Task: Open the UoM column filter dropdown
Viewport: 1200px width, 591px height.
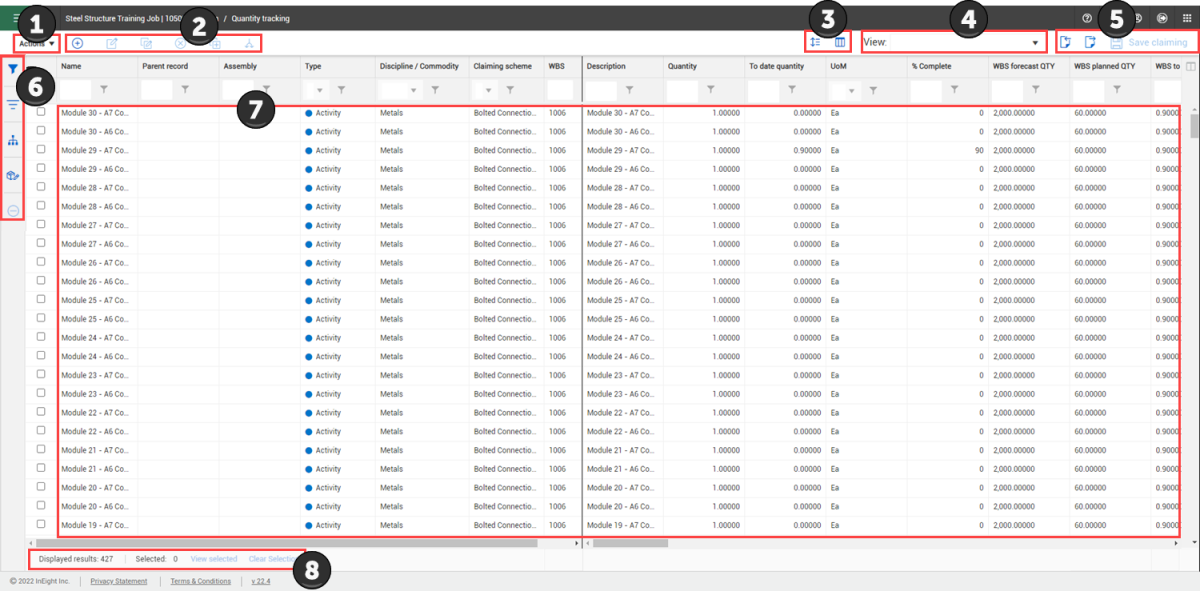Action: pyautogui.click(x=852, y=91)
